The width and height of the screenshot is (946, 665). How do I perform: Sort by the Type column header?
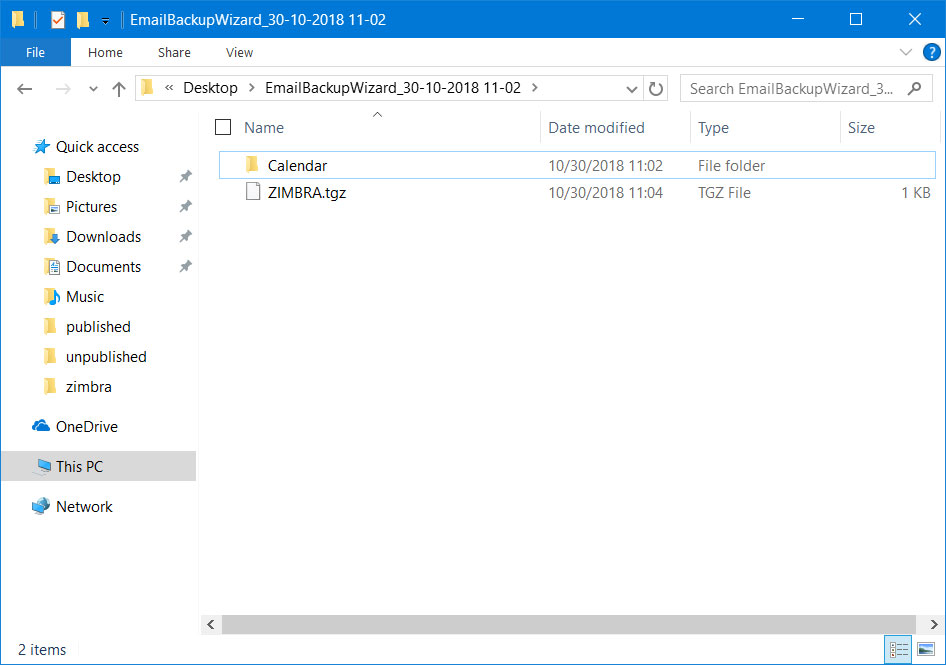[x=713, y=128]
